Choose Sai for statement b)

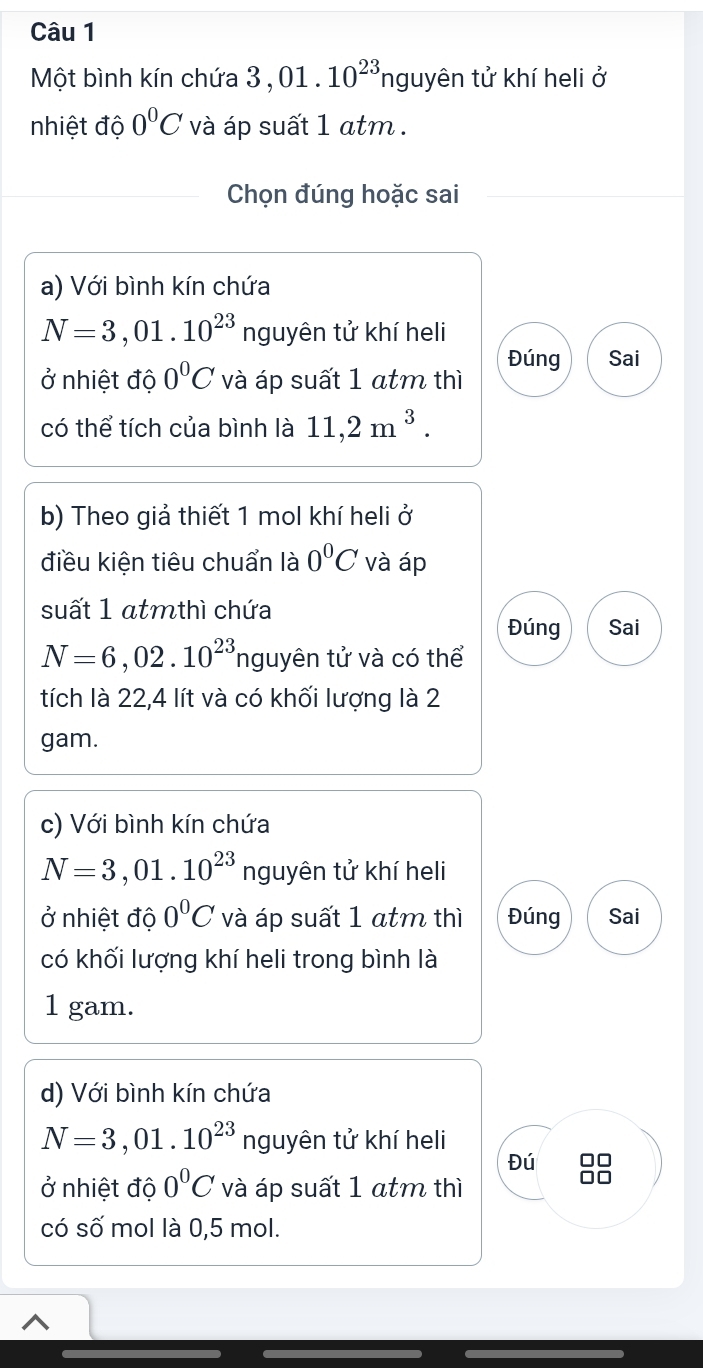(x=624, y=628)
